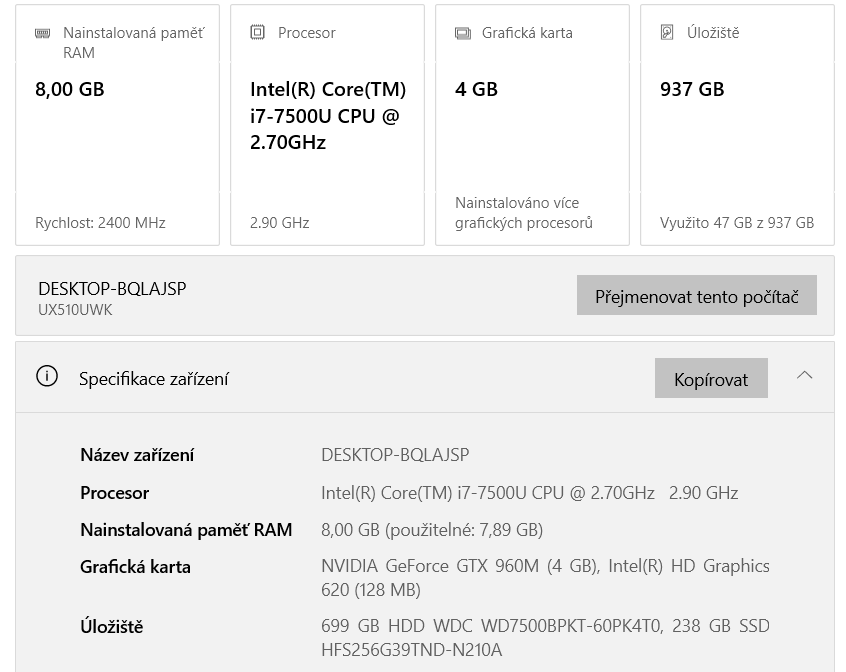Click the Přejmenovat tento počítač button
Screen dimensions: 846x672
(697, 295)
